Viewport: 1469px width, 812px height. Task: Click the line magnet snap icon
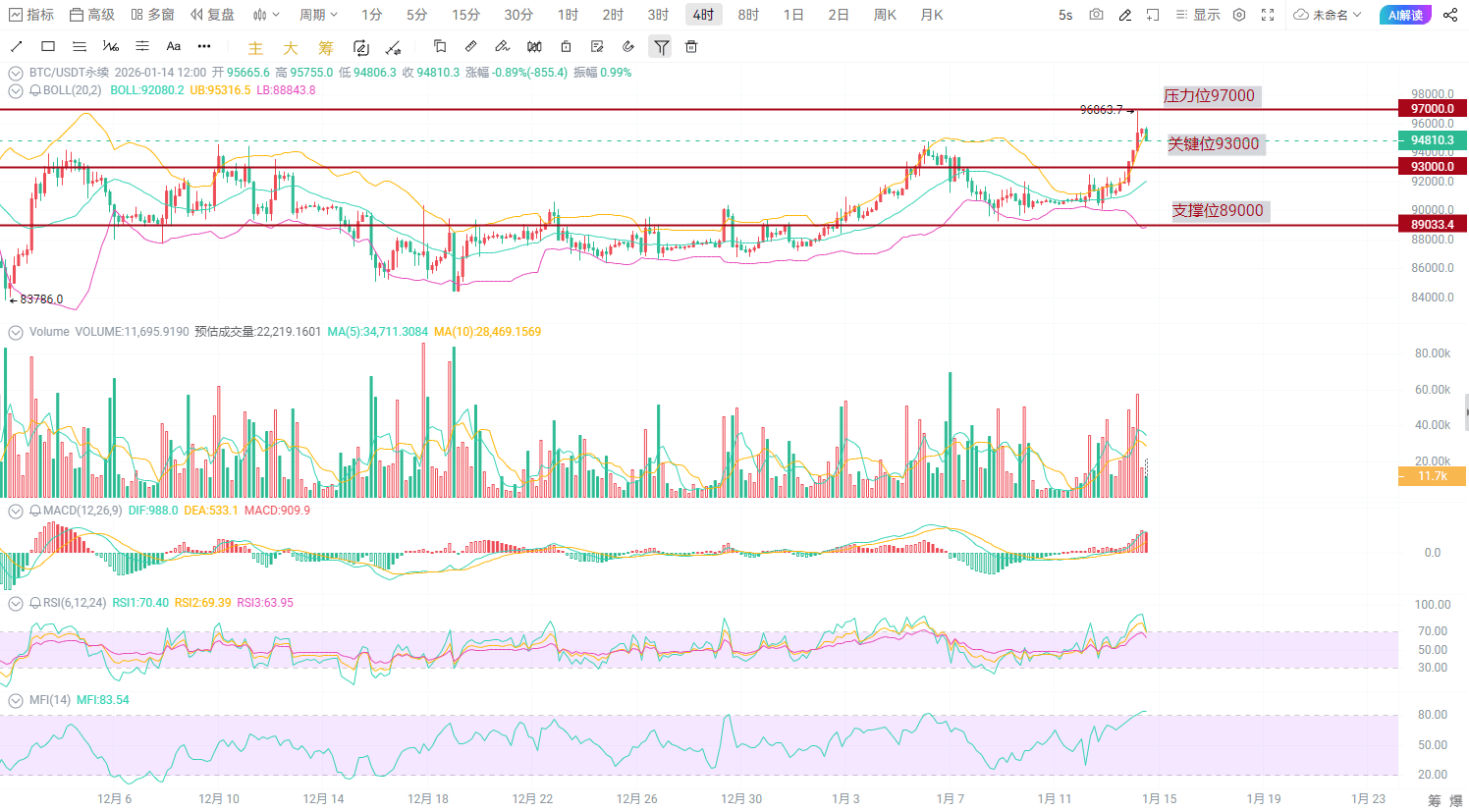393,47
